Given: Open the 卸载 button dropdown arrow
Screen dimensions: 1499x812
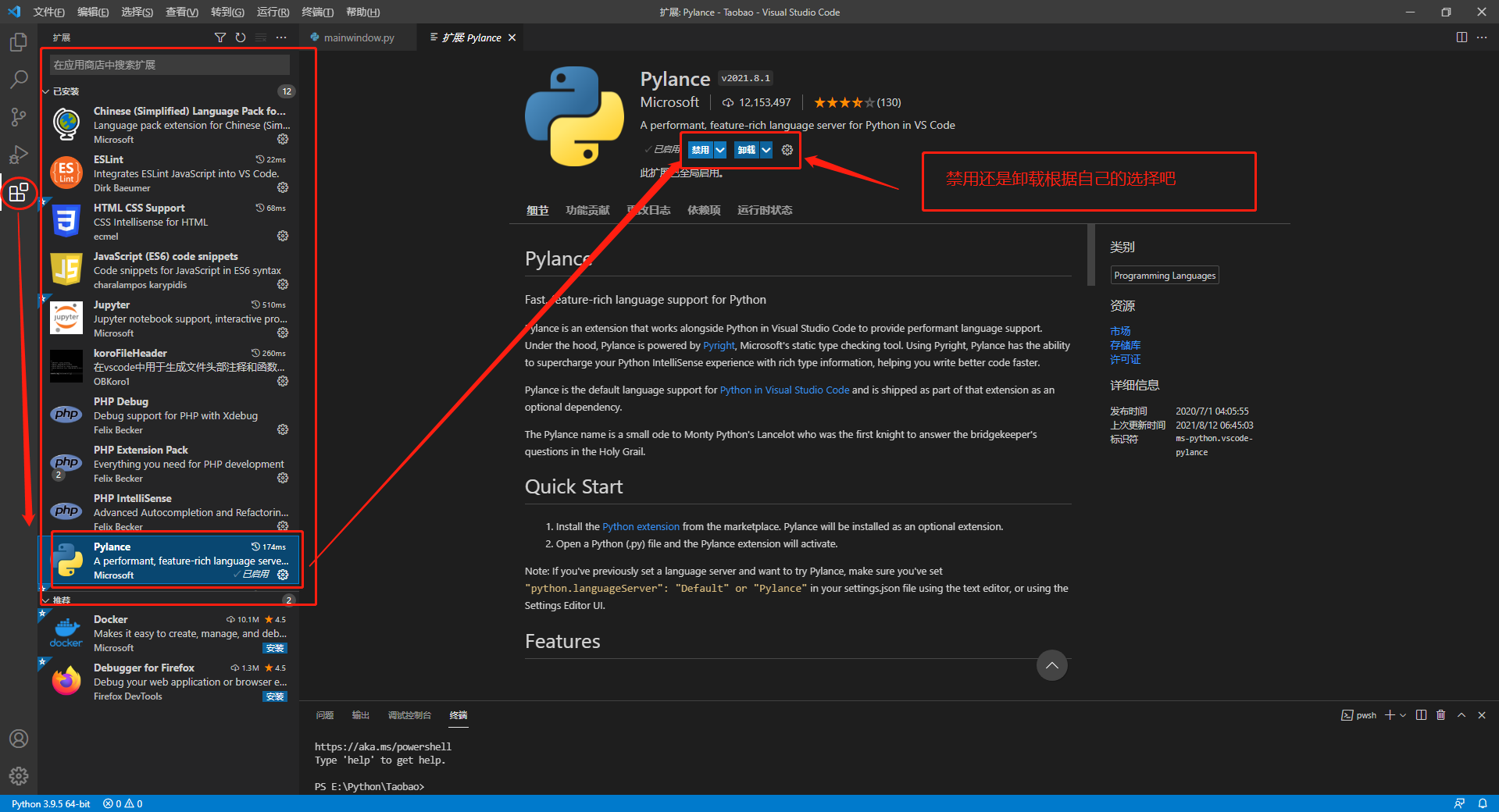Looking at the screenshot, I should coord(766,150).
